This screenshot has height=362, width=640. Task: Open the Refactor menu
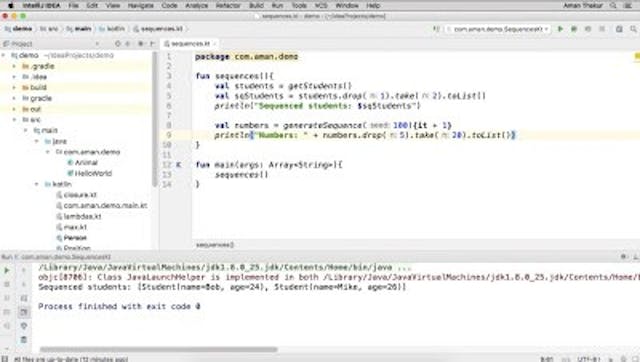click(x=228, y=6)
